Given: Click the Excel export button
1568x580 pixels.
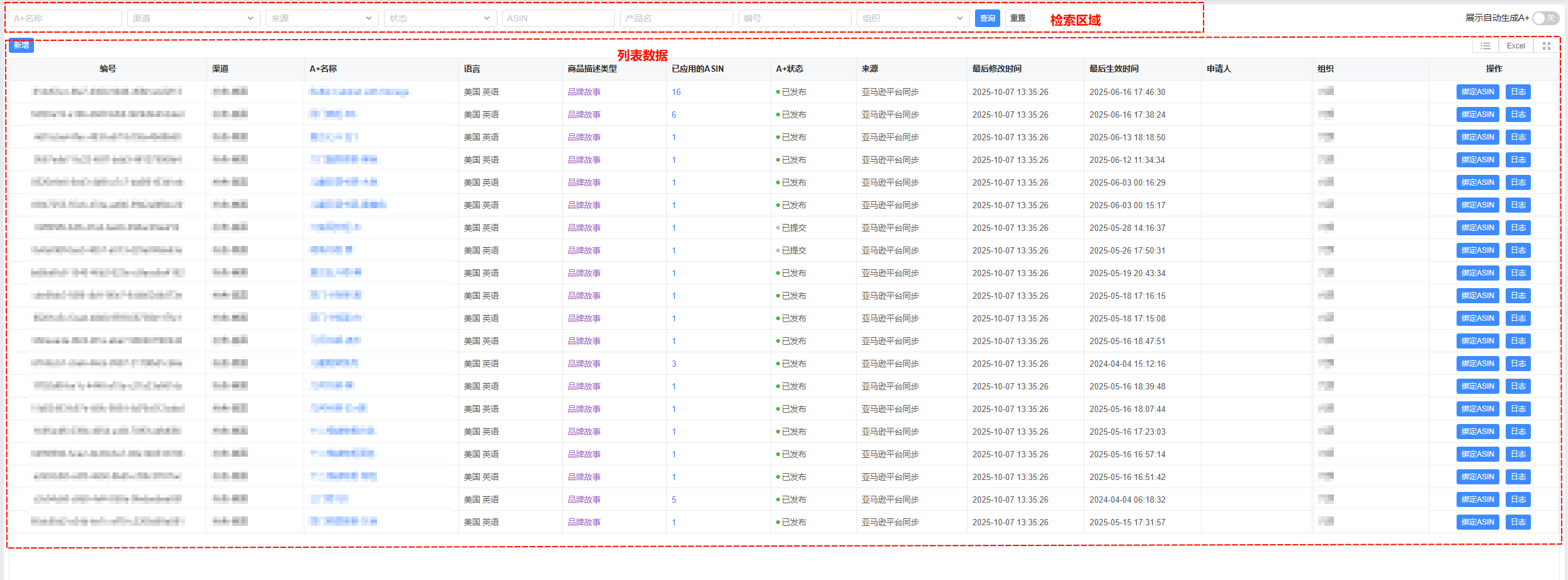Looking at the screenshot, I should click(1515, 46).
